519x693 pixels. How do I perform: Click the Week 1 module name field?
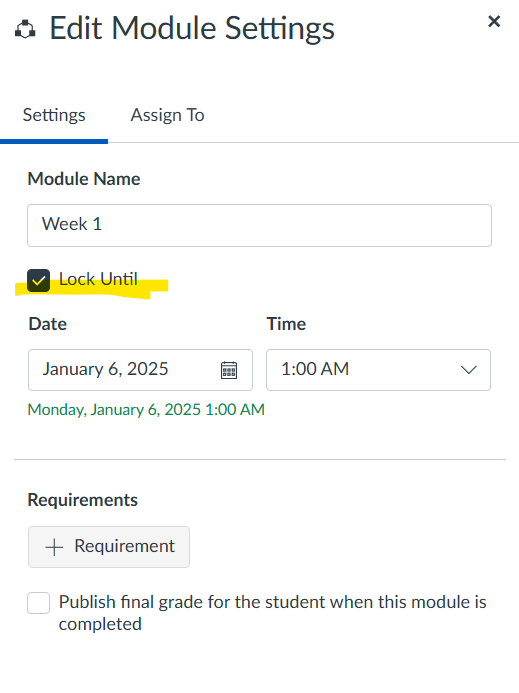click(x=259, y=225)
